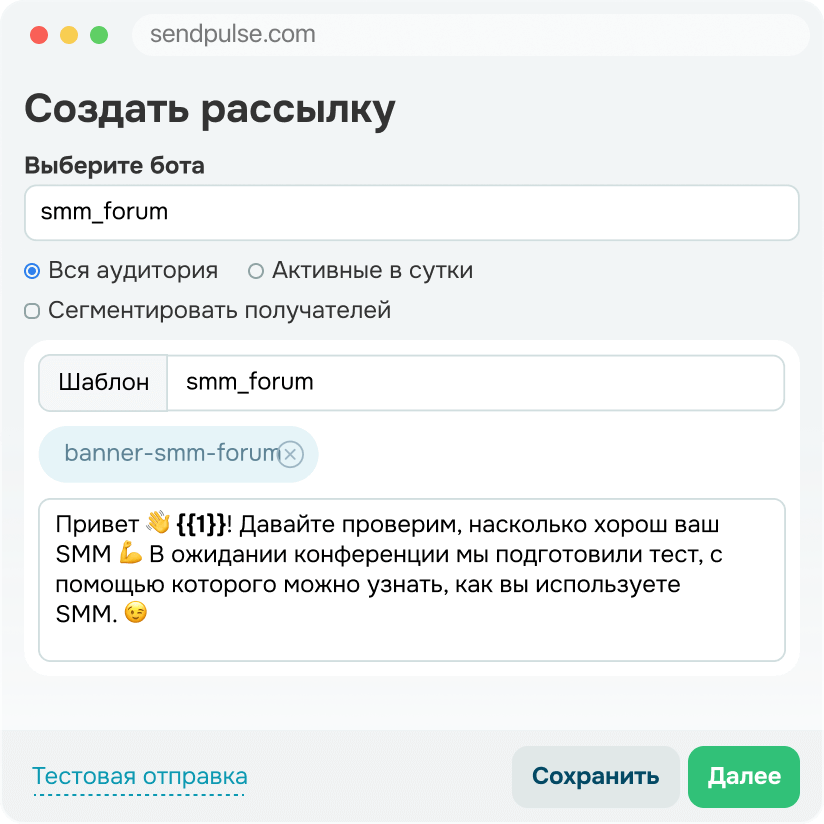Click the yellow minimize window dot
The height and width of the screenshot is (824, 824).
(69, 35)
